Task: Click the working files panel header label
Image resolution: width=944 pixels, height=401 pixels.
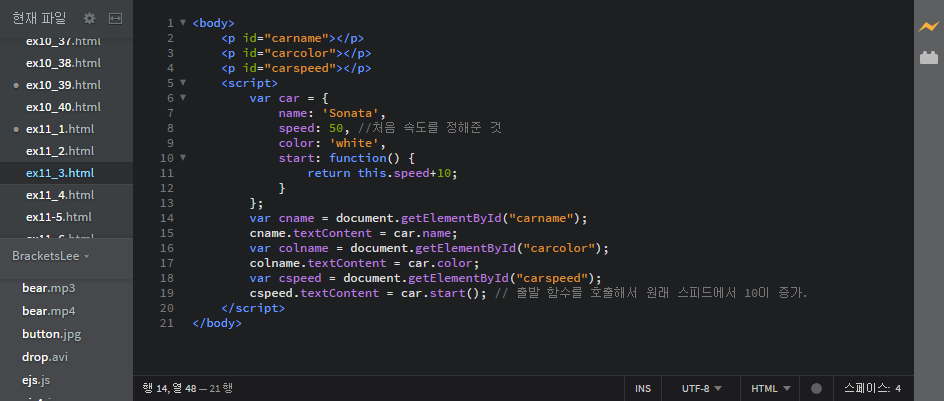Action: coord(39,19)
